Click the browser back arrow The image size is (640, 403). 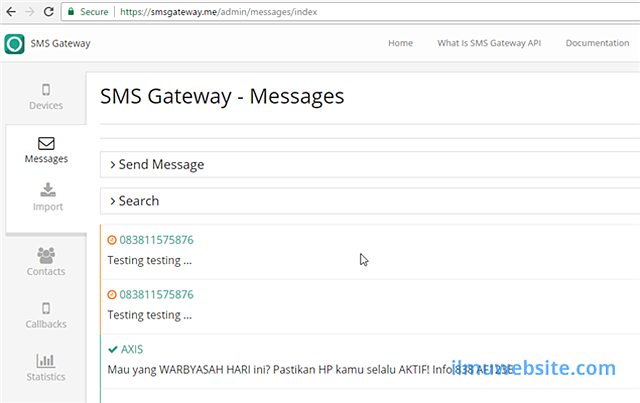tap(11, 12)
